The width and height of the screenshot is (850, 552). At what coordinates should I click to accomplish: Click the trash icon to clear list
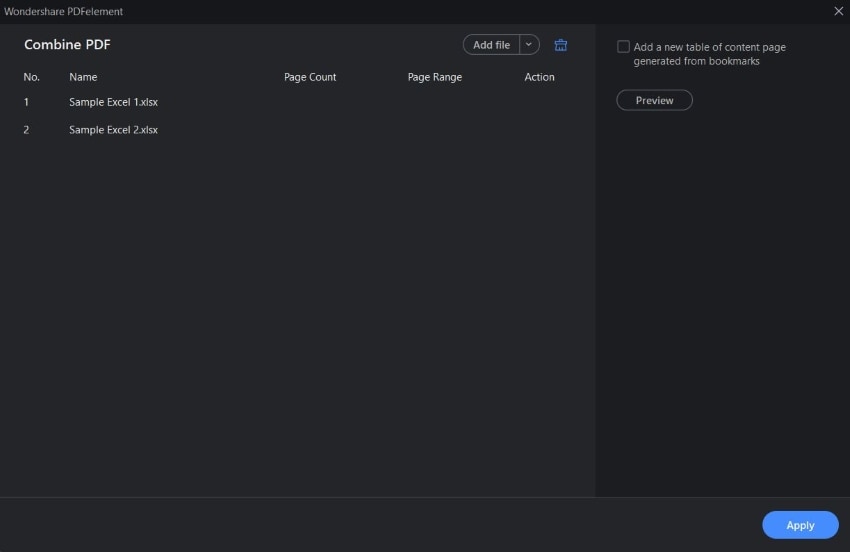click(x=561, y=45)
